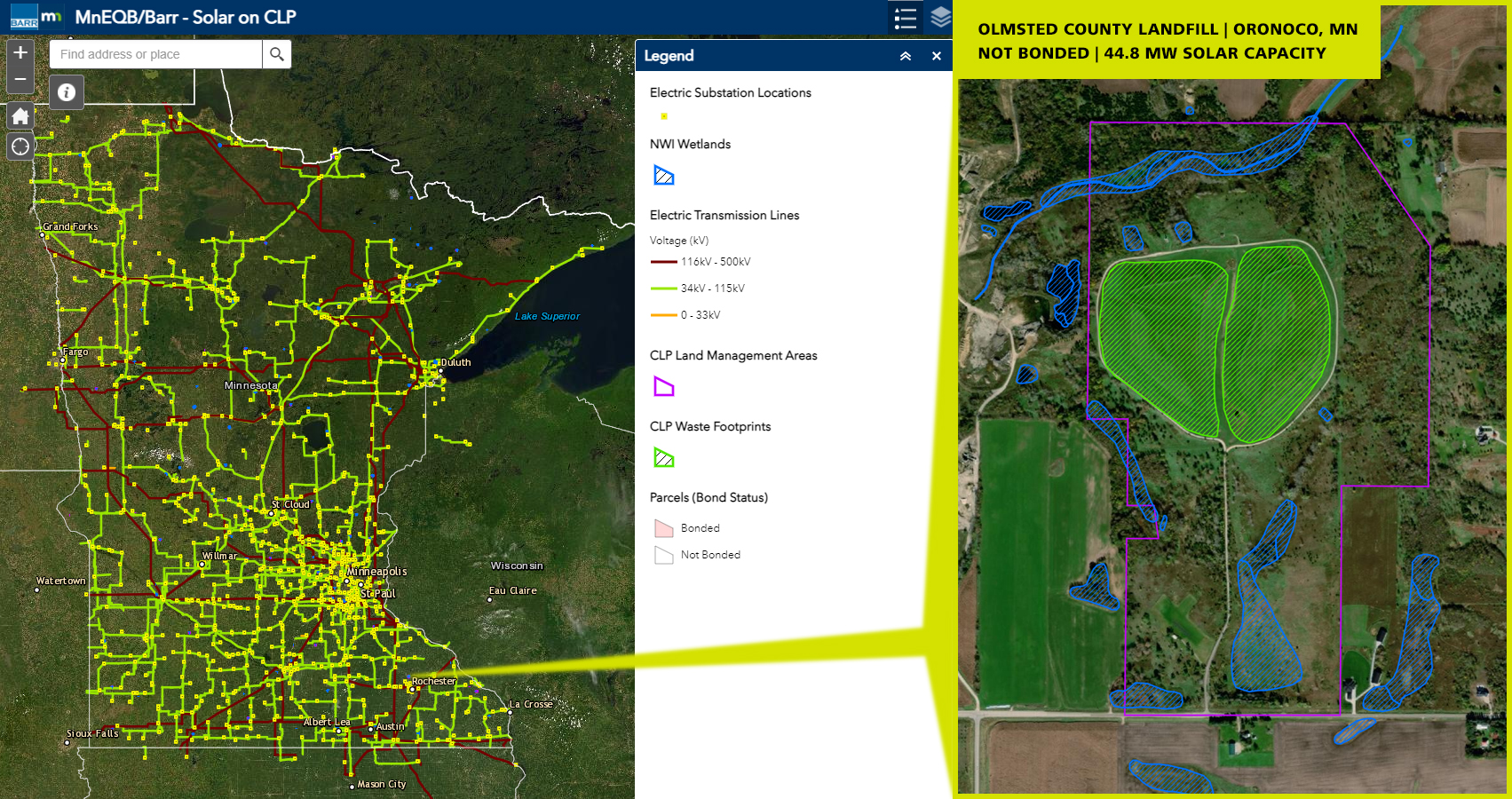Click the Bonded parcel pink swatch
Screen dimensions: 1512x799
[x=664, y=528]
